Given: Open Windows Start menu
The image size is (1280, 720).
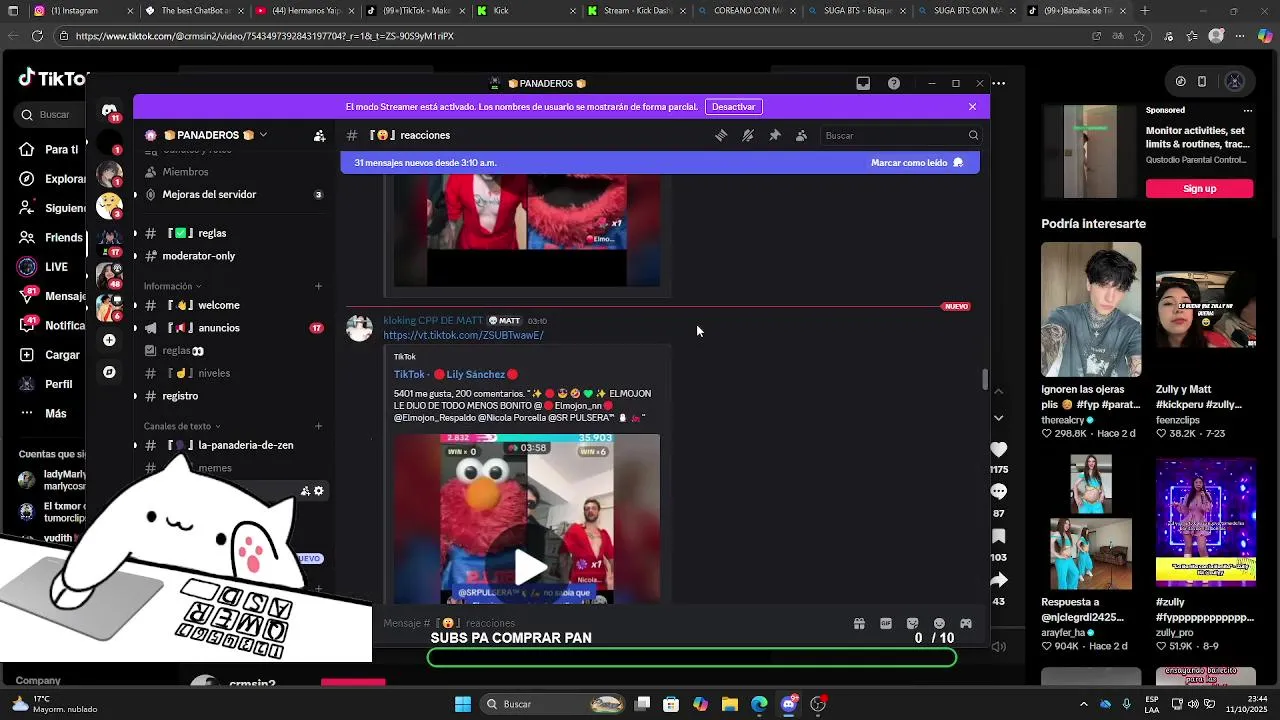Looking at the screenshot, I should point(462,704).
